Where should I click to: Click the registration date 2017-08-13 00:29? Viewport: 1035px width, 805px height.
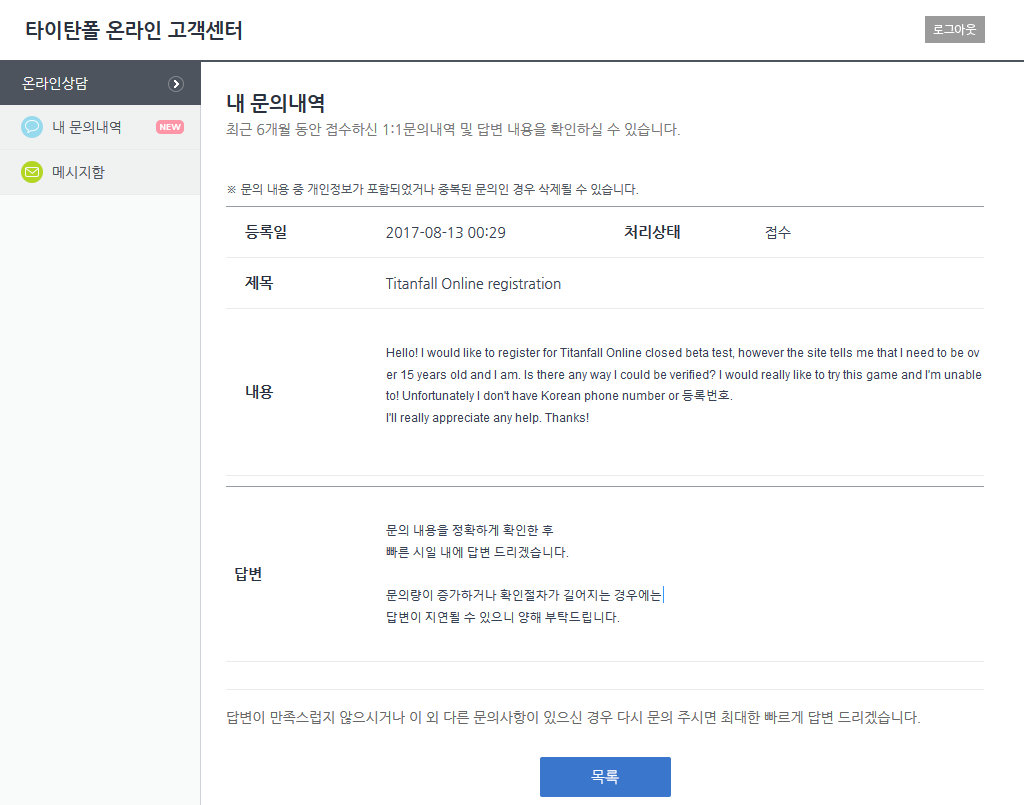coord(445,233)
